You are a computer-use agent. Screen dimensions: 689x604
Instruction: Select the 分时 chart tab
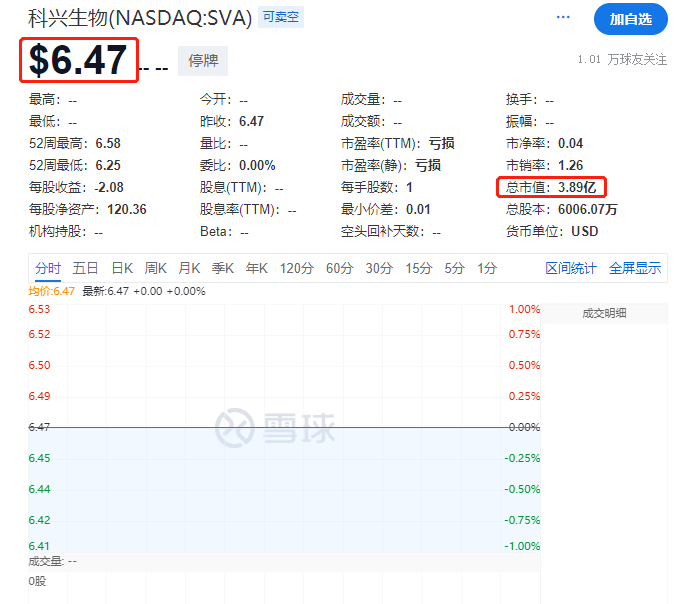[48, 268]
